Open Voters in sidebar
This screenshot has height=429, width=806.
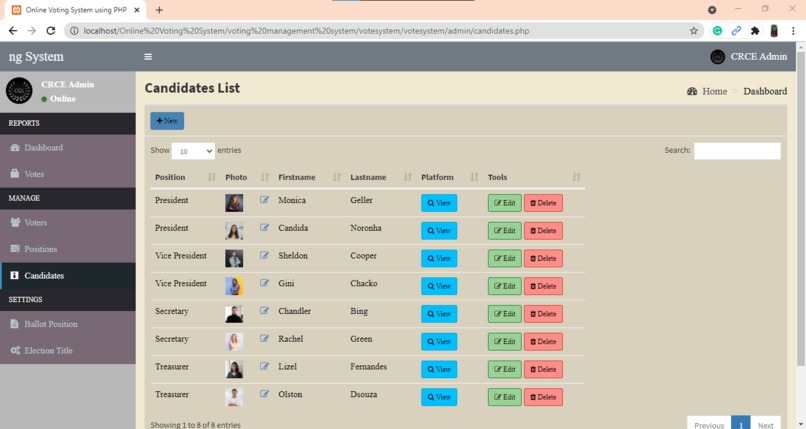[x=68, y=222]
